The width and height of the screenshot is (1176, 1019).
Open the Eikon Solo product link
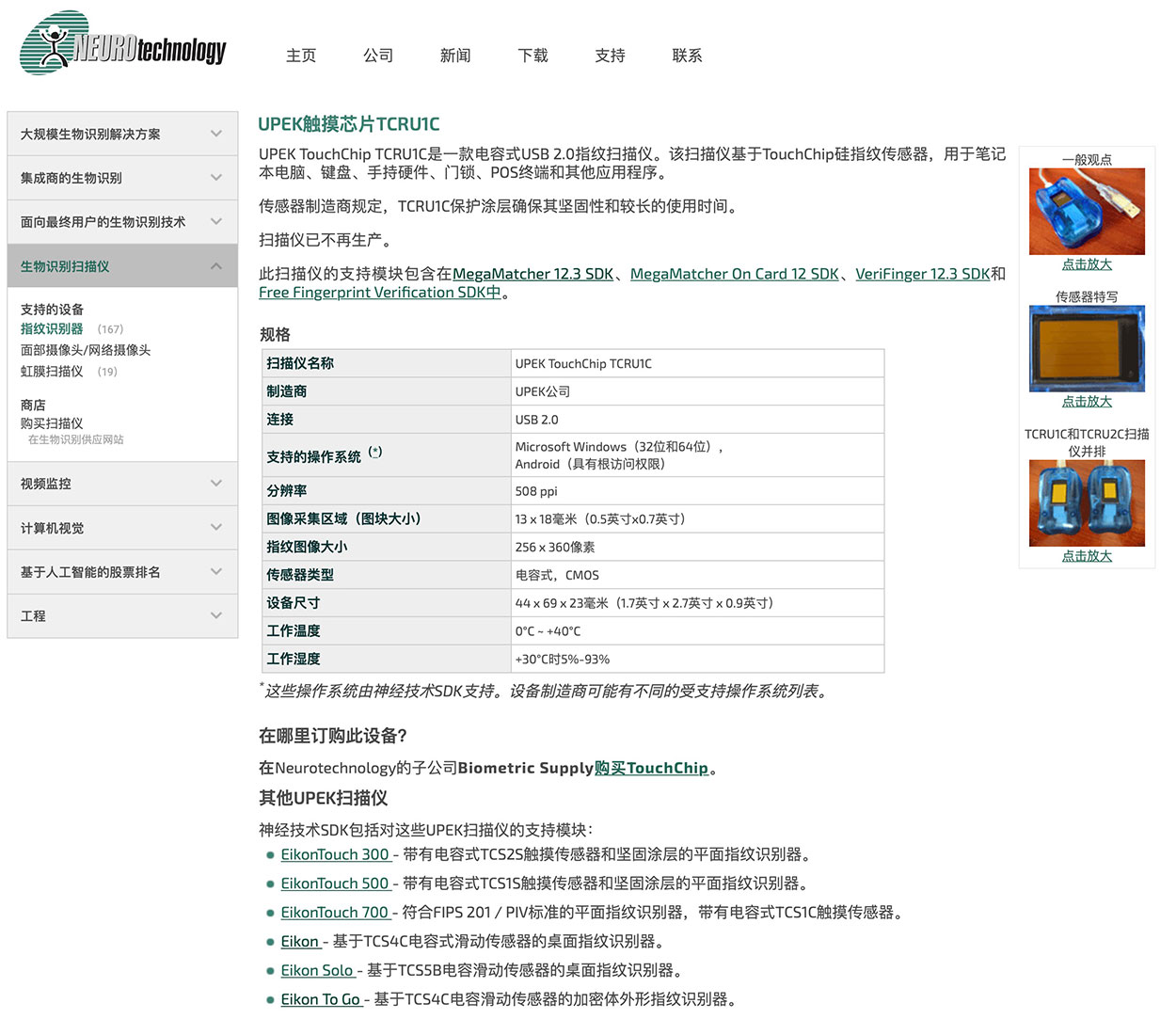click(x=317, y=970)
